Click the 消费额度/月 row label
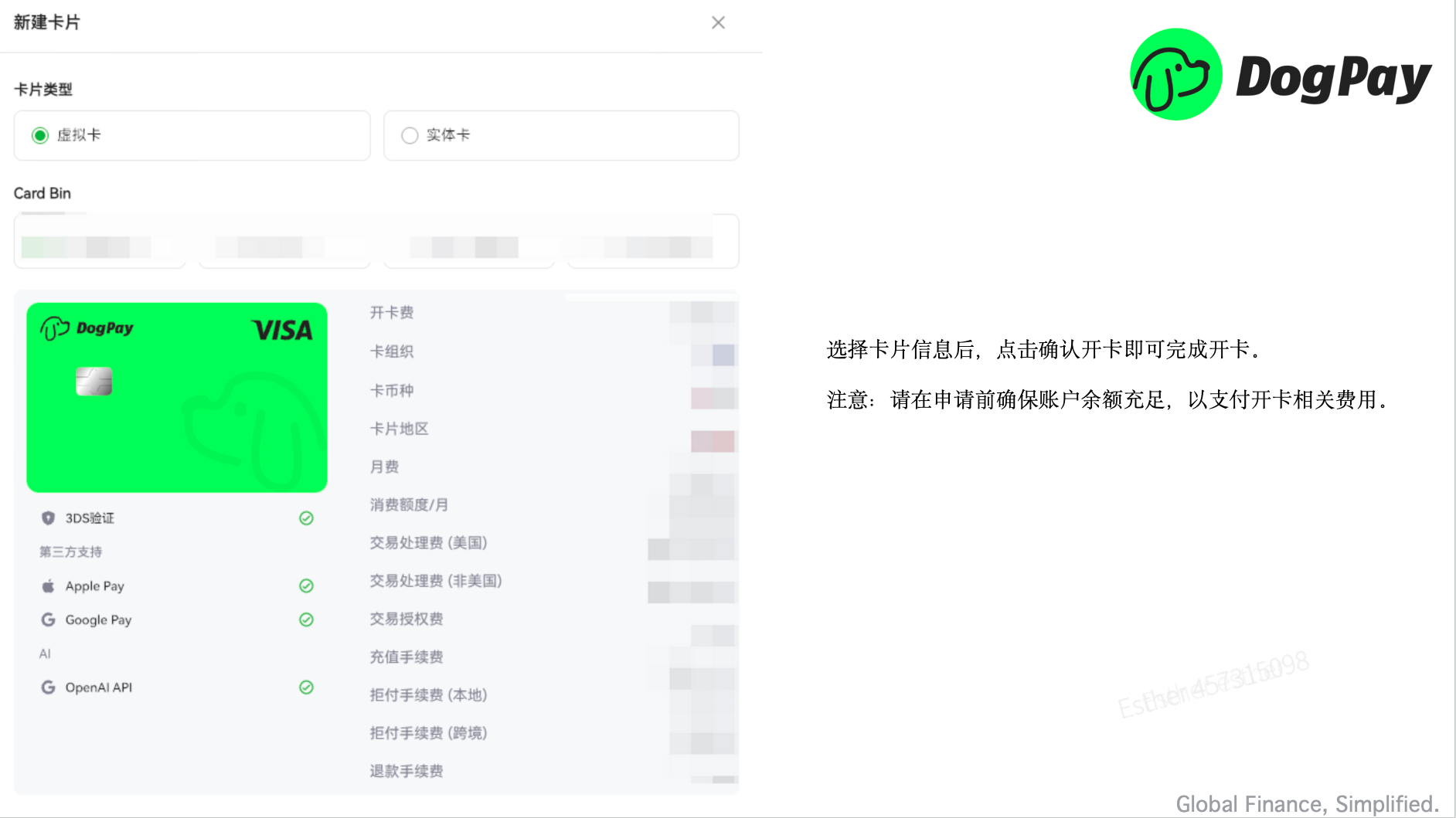The width and height of the screenshot is (1456, 818). click(409, 505)
